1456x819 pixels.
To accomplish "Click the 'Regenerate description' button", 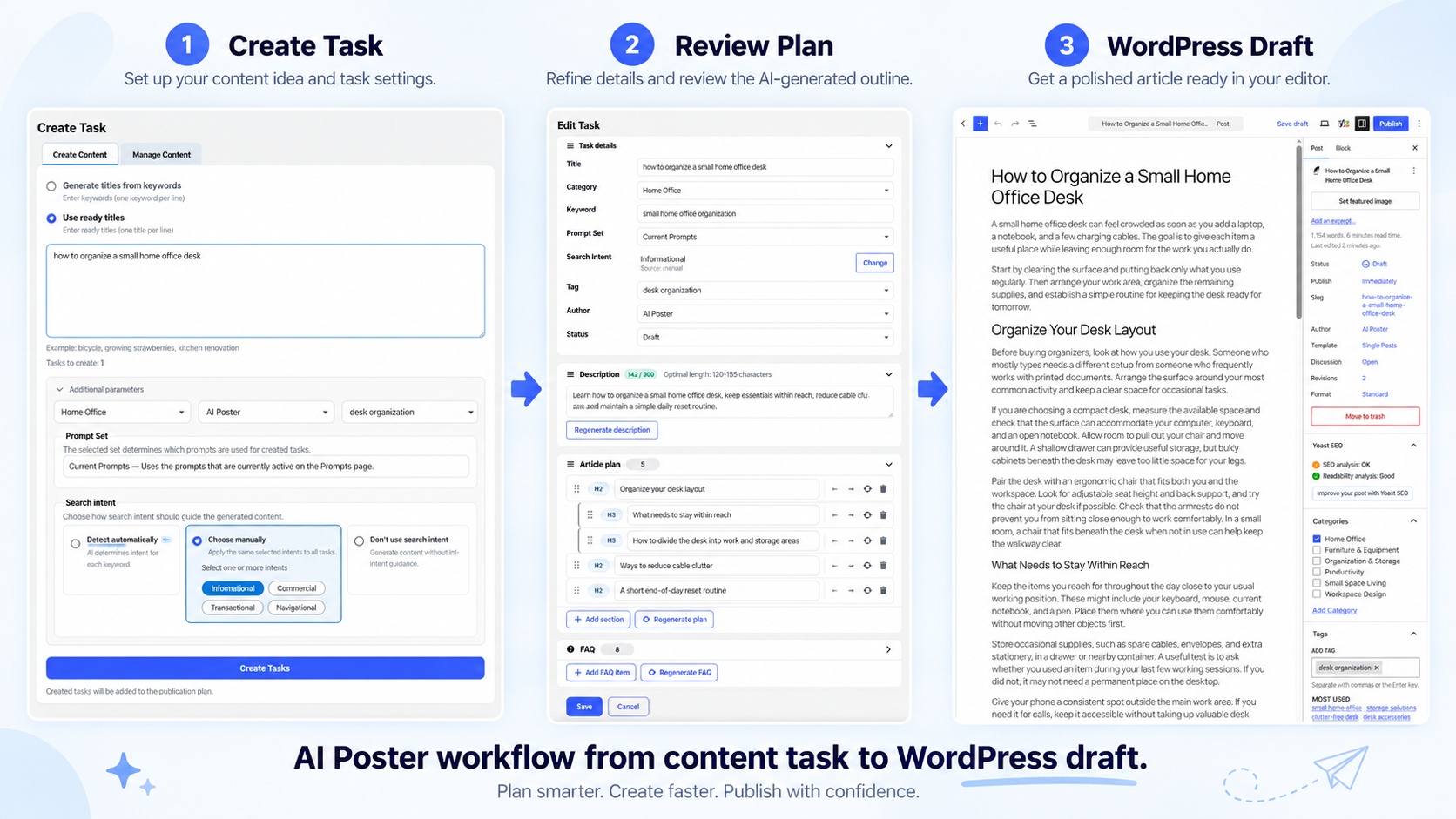I will (612, 430).
